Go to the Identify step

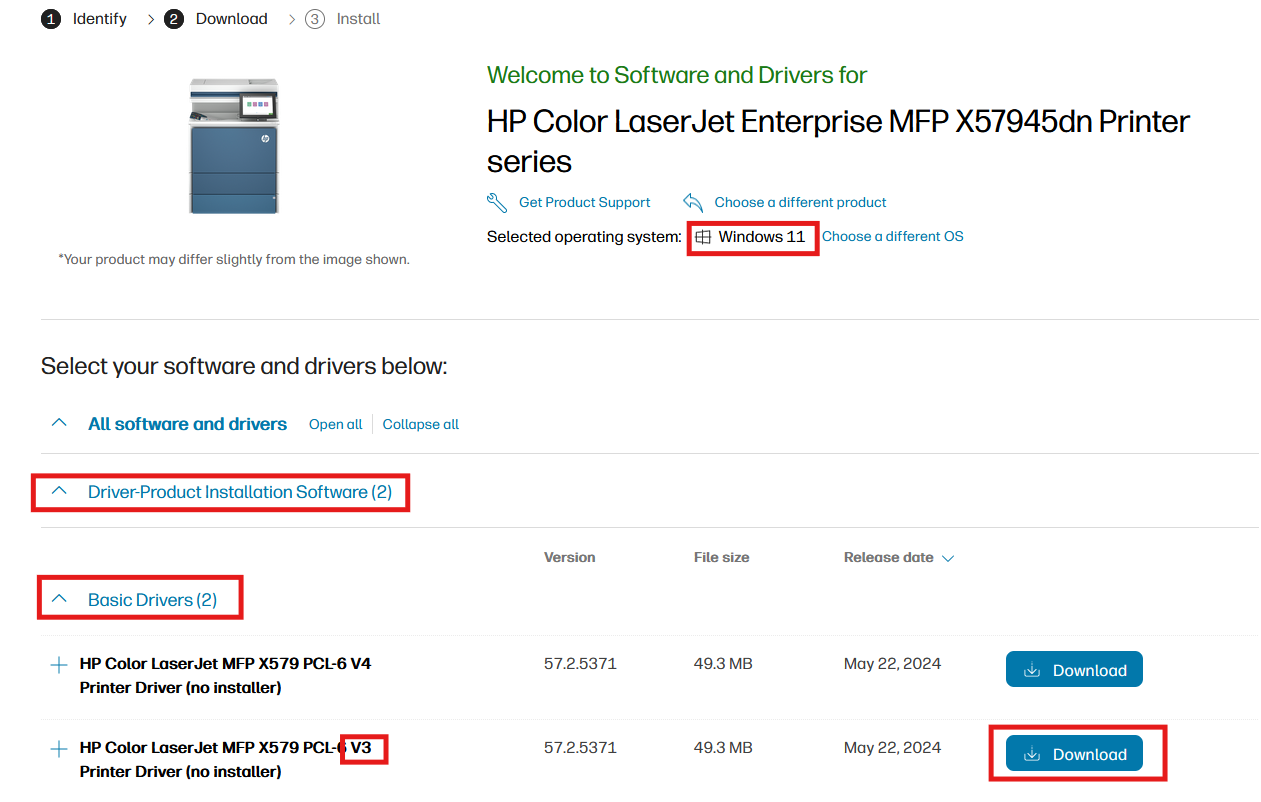pyautogui.click(x=100, y=19)
